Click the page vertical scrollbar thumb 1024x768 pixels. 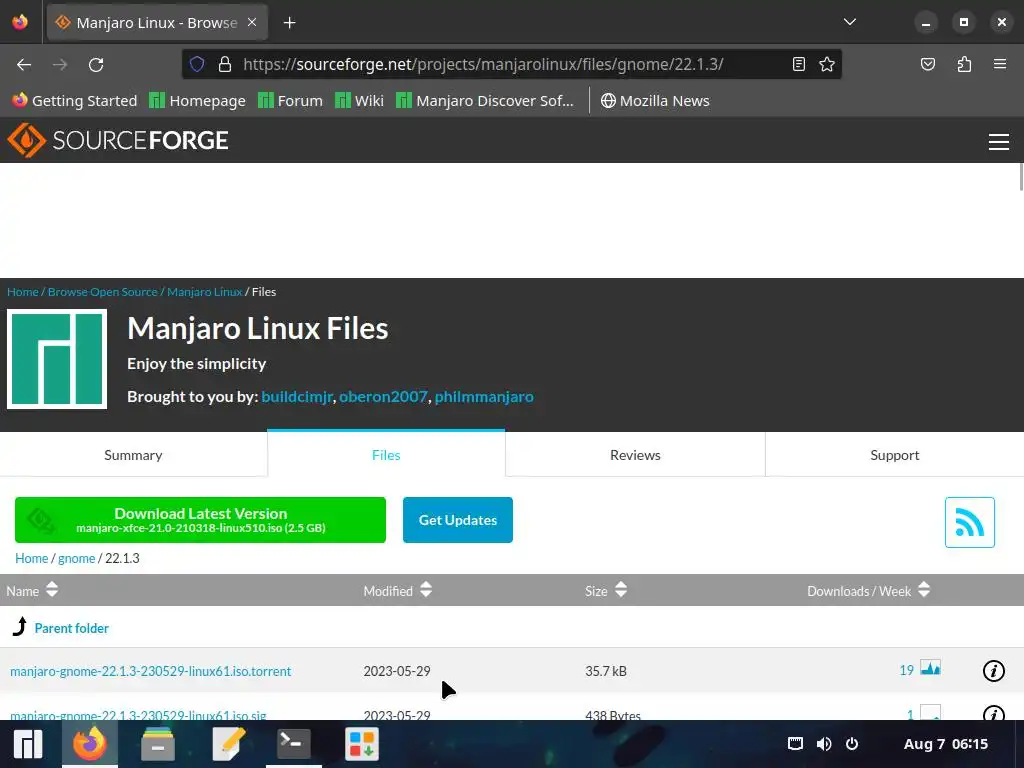pos(1021,177)
